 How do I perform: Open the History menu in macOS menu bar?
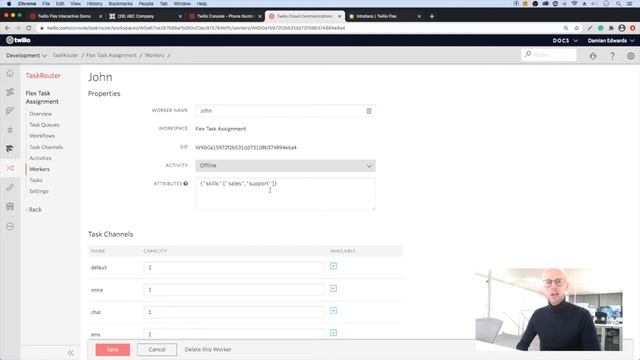[94, 4]
